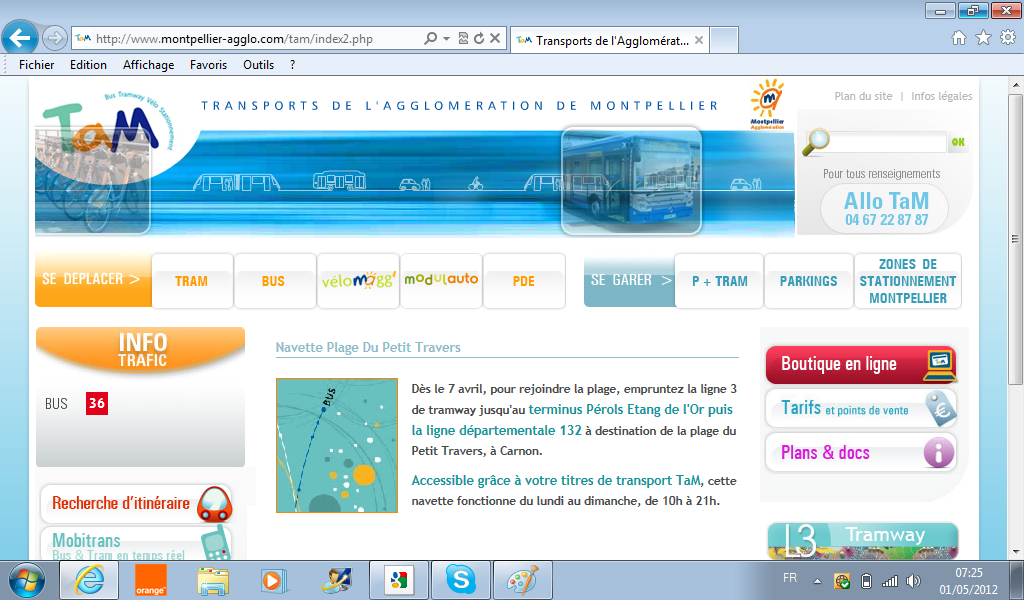This screenshot has height=600, width=1024.
Task: Click the Boutique en ligne button
Action: (860, 365)
